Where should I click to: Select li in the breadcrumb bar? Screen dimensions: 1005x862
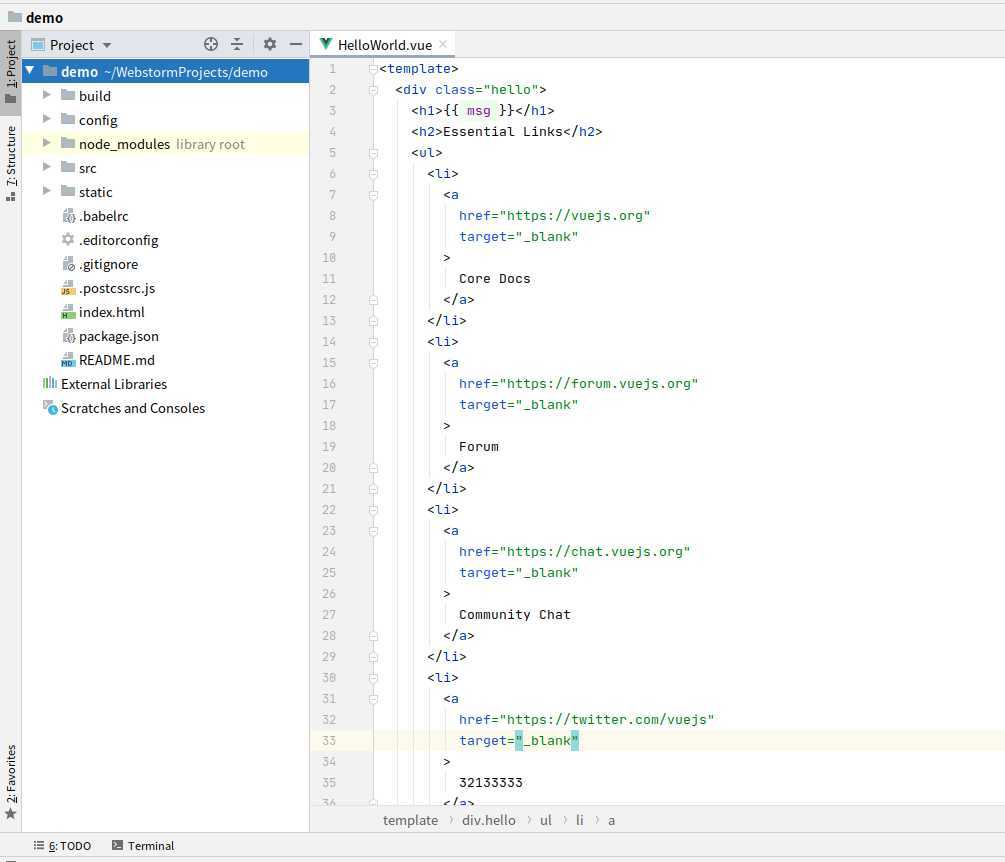click(x=579, y=820)
